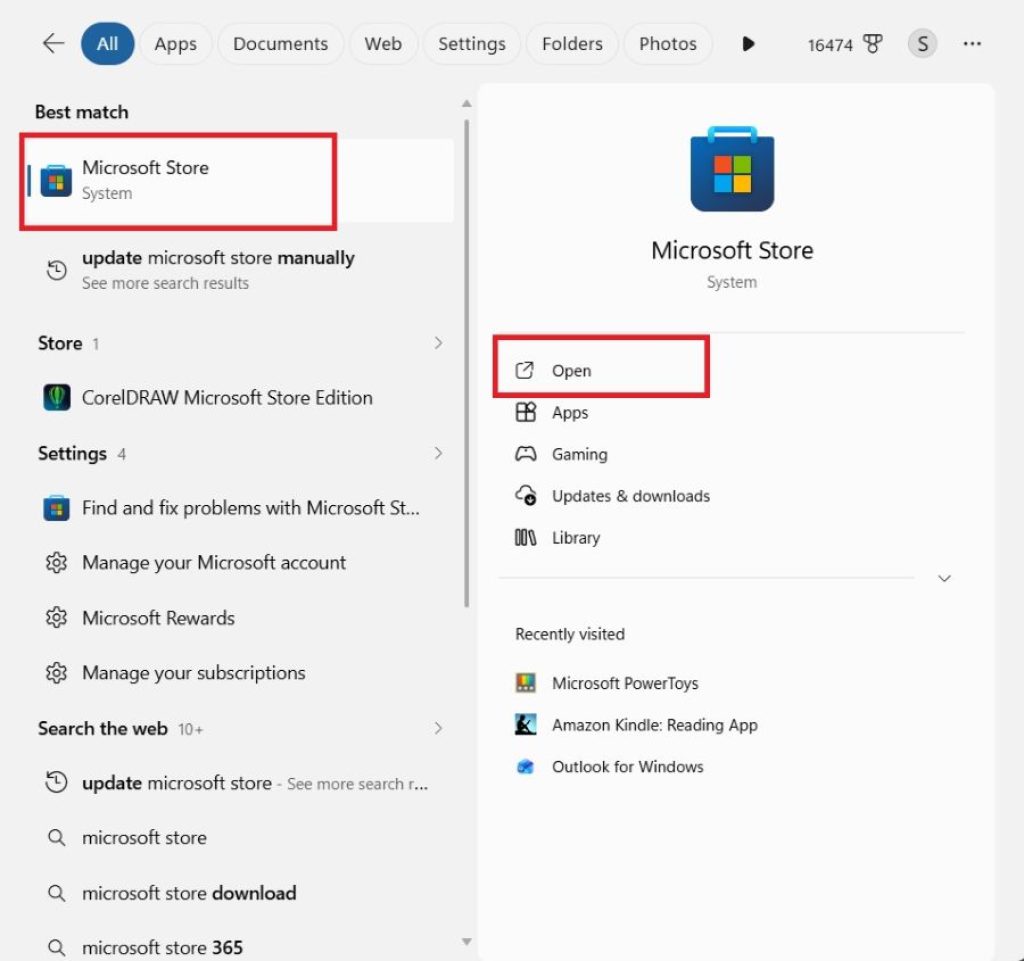The width and height of the screenshot is (1024, 961).
Task: Click the Library books icon
Action: [x=526, y=537]
